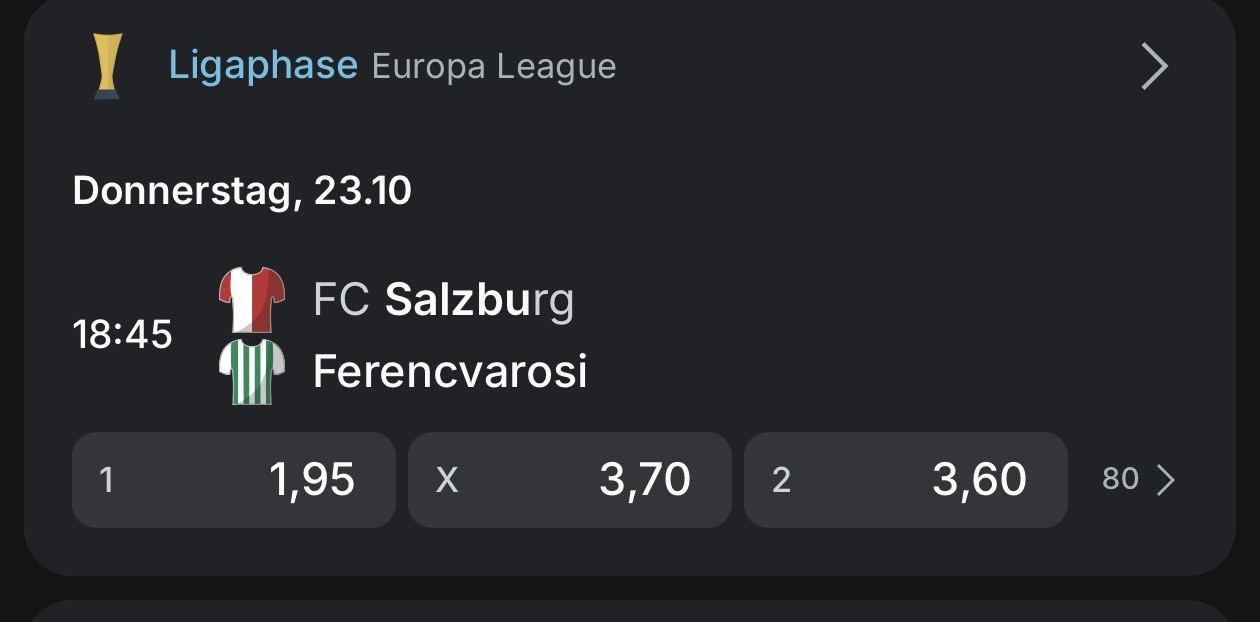1260x622 pixels.
Task: Open the Ferencvarosi team name
Action: (450, 372)
